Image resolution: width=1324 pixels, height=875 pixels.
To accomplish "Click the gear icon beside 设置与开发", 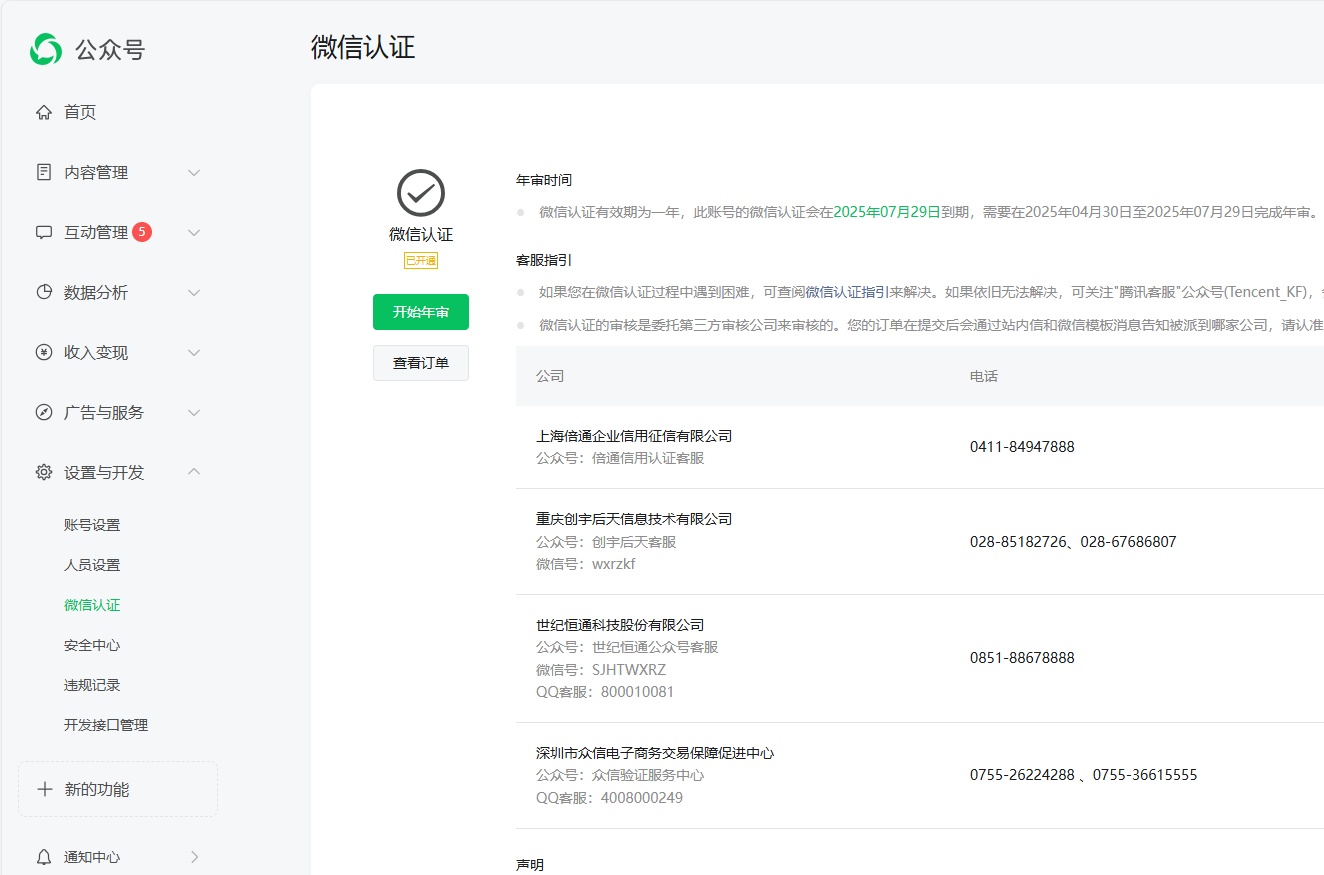I will click(44, 472).
